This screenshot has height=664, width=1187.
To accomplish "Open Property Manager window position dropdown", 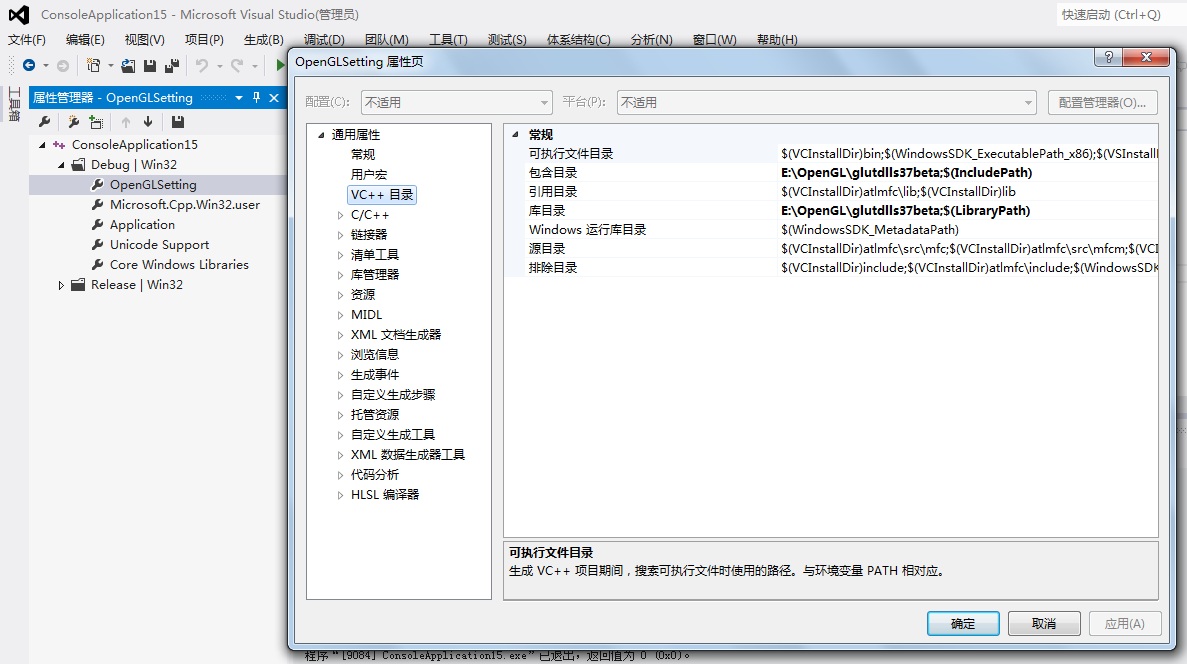I will pyautogui.click(x=238, y=98).
